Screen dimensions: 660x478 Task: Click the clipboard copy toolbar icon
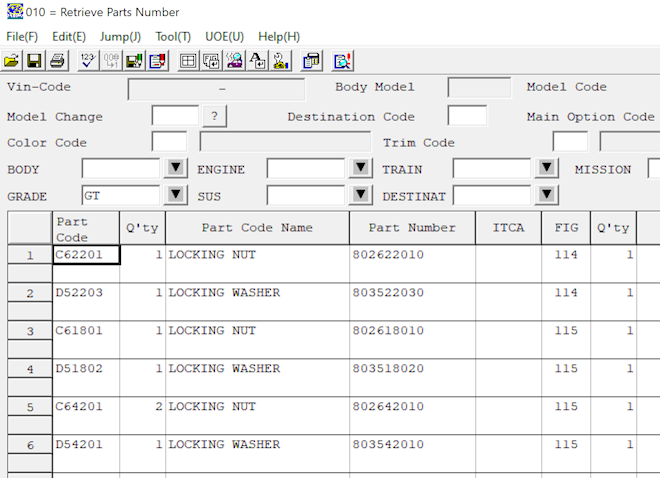(x=311, y=60)
